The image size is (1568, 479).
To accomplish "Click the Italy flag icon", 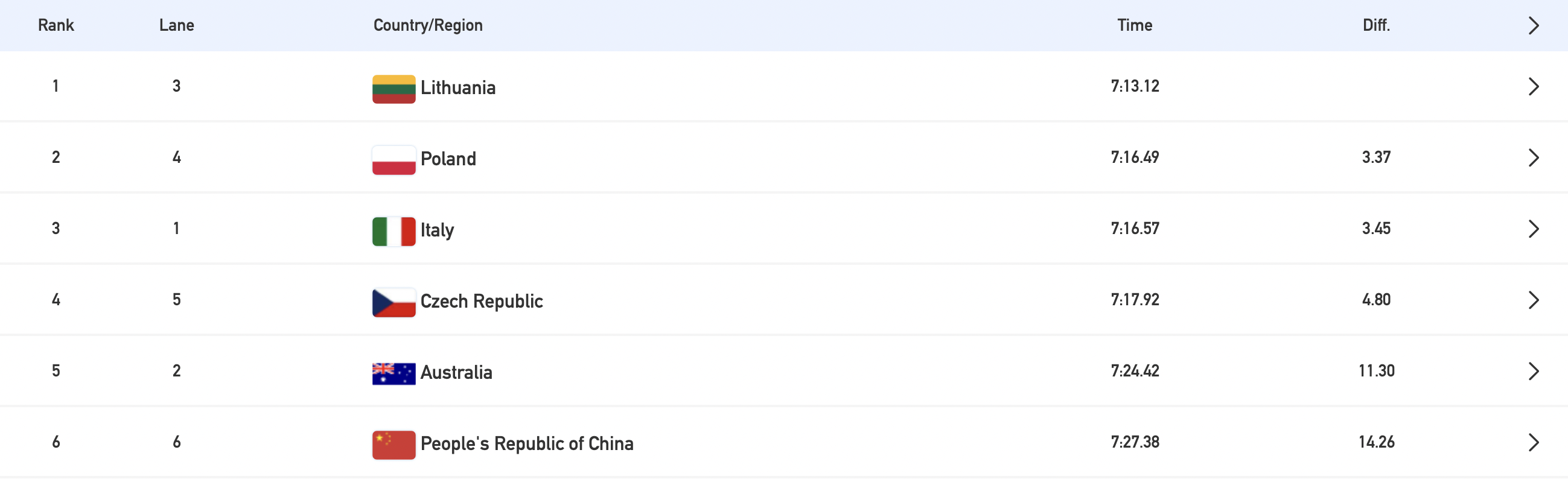I will (x=394, y=231).
